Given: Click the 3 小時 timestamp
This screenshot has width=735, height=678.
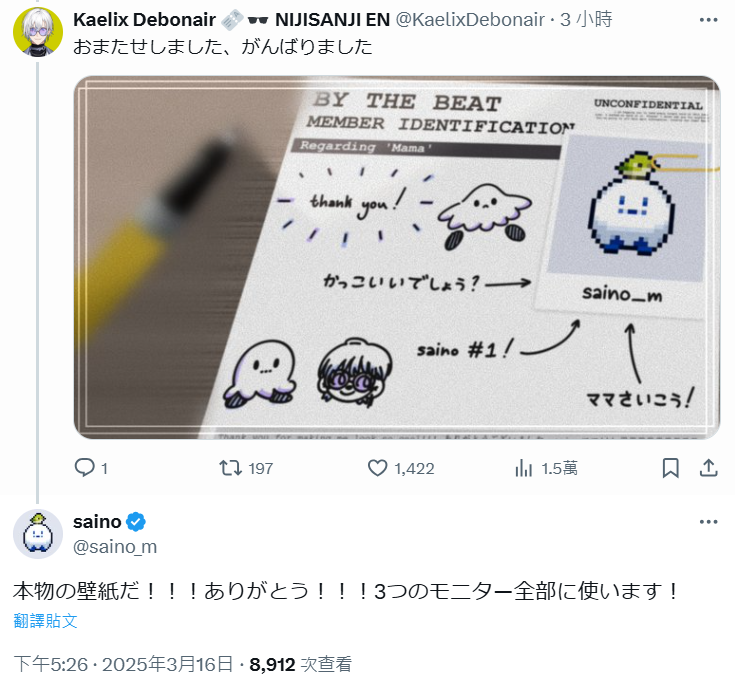Looking at the screenshot, I should (586, 20).
